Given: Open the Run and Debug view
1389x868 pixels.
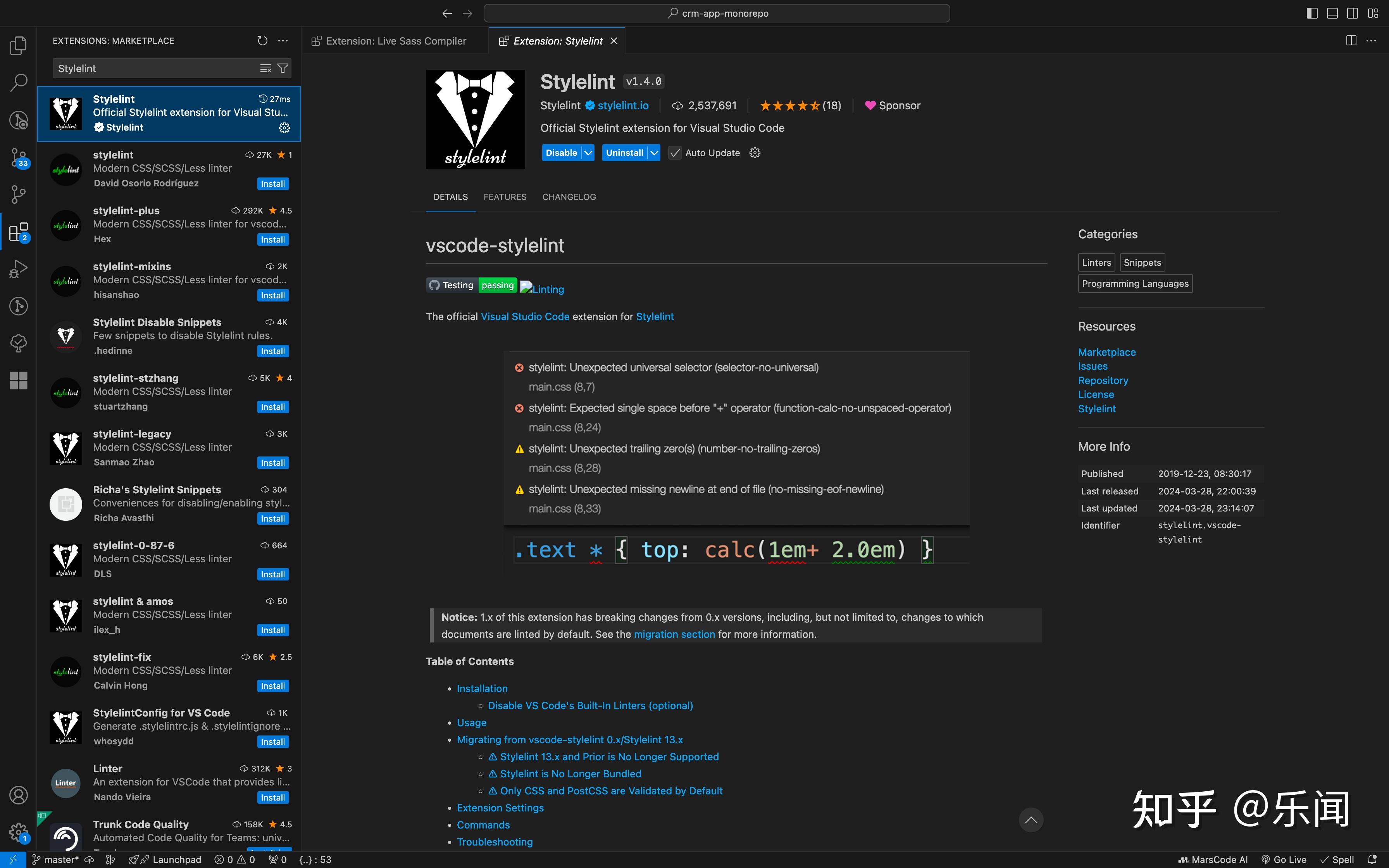Looking at the screenshot, I should 18,268.
